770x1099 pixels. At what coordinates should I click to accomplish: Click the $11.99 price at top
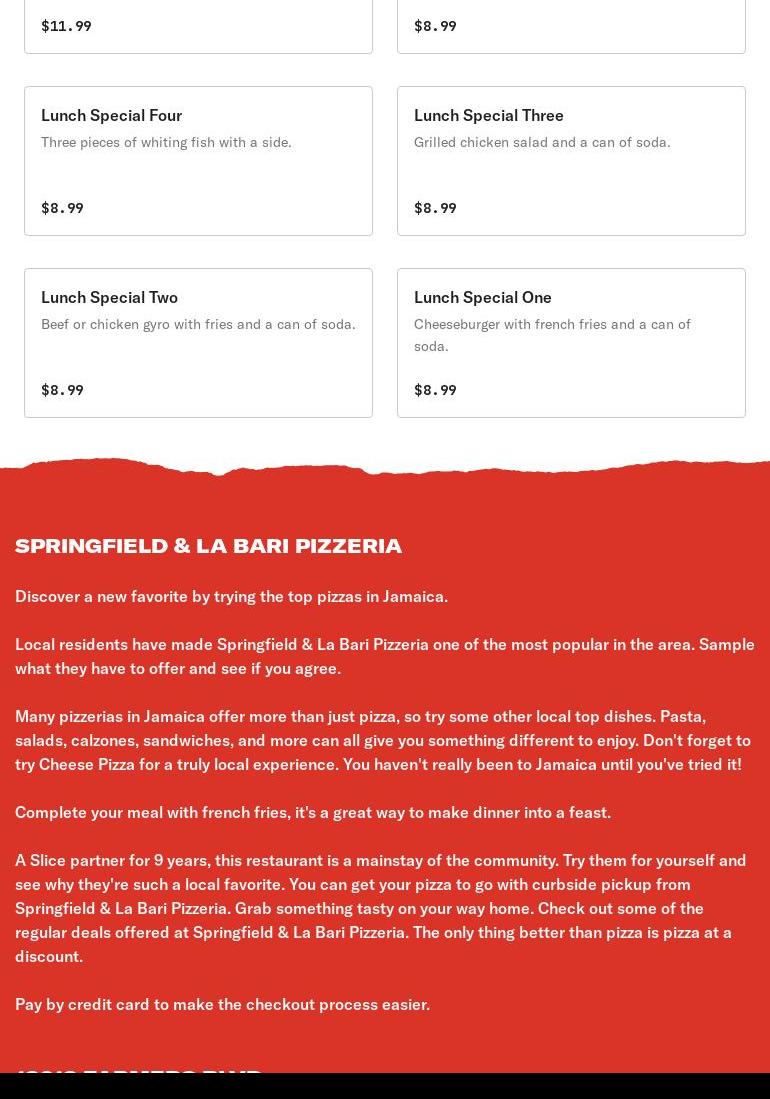tap(66, 26)
